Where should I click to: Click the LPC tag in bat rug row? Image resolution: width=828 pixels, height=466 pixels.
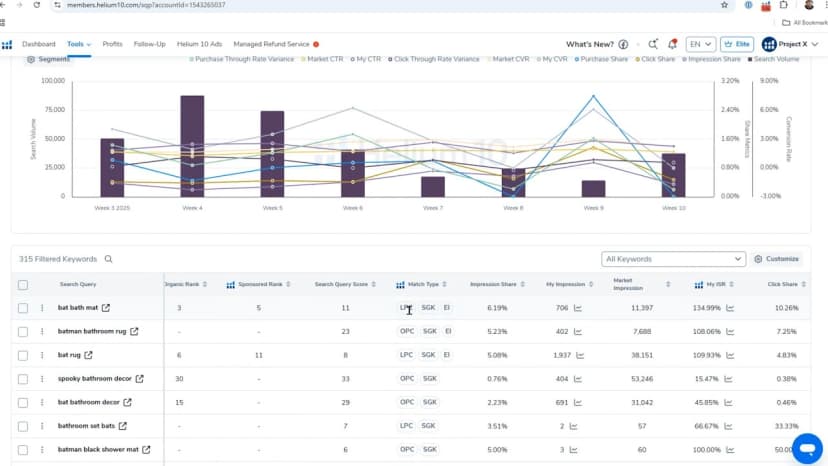pos(406,355)
